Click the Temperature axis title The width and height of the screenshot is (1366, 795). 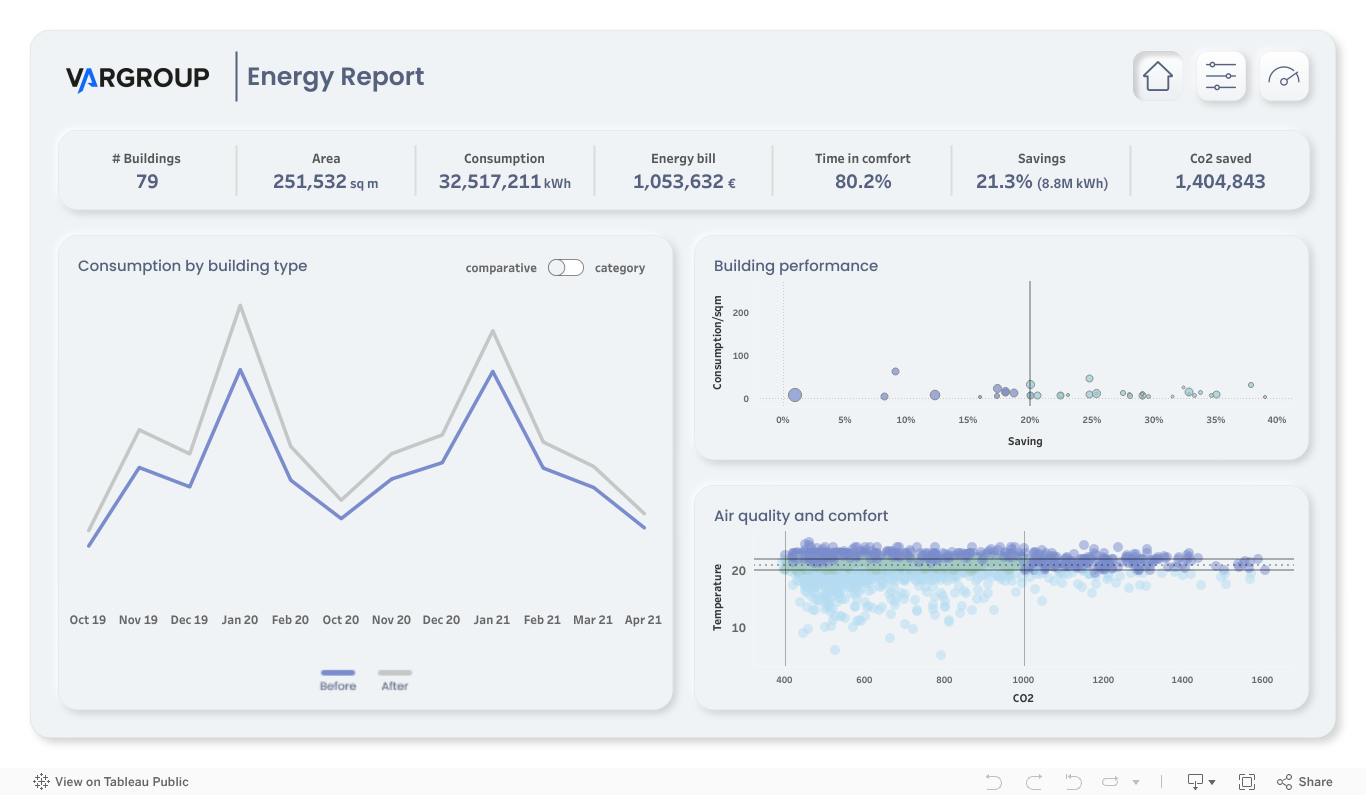(717, 597)
